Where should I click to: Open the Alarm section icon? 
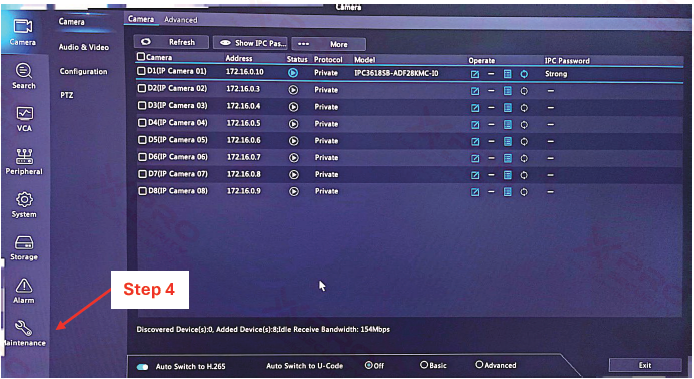point(23,291)
